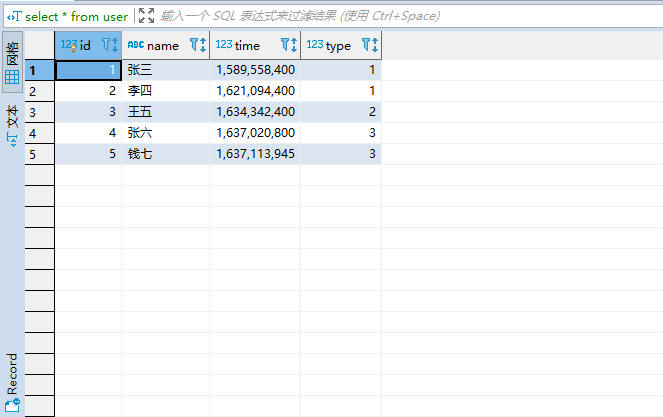Click the expand filter panel icon
The width and height of the screenshot is (663, 417).
click(146, 16)
